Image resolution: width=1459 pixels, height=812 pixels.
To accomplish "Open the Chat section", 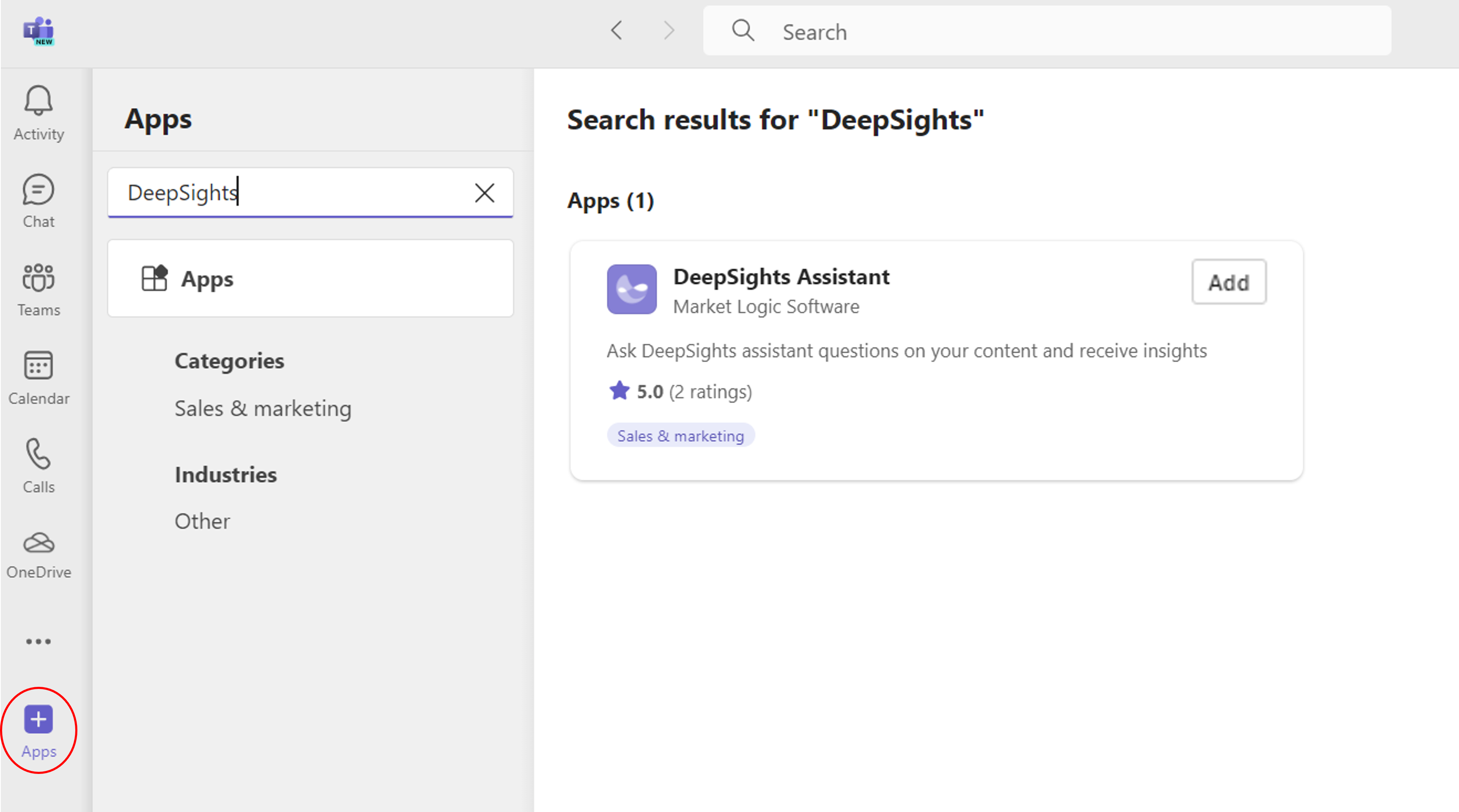I will pos(38,202).
